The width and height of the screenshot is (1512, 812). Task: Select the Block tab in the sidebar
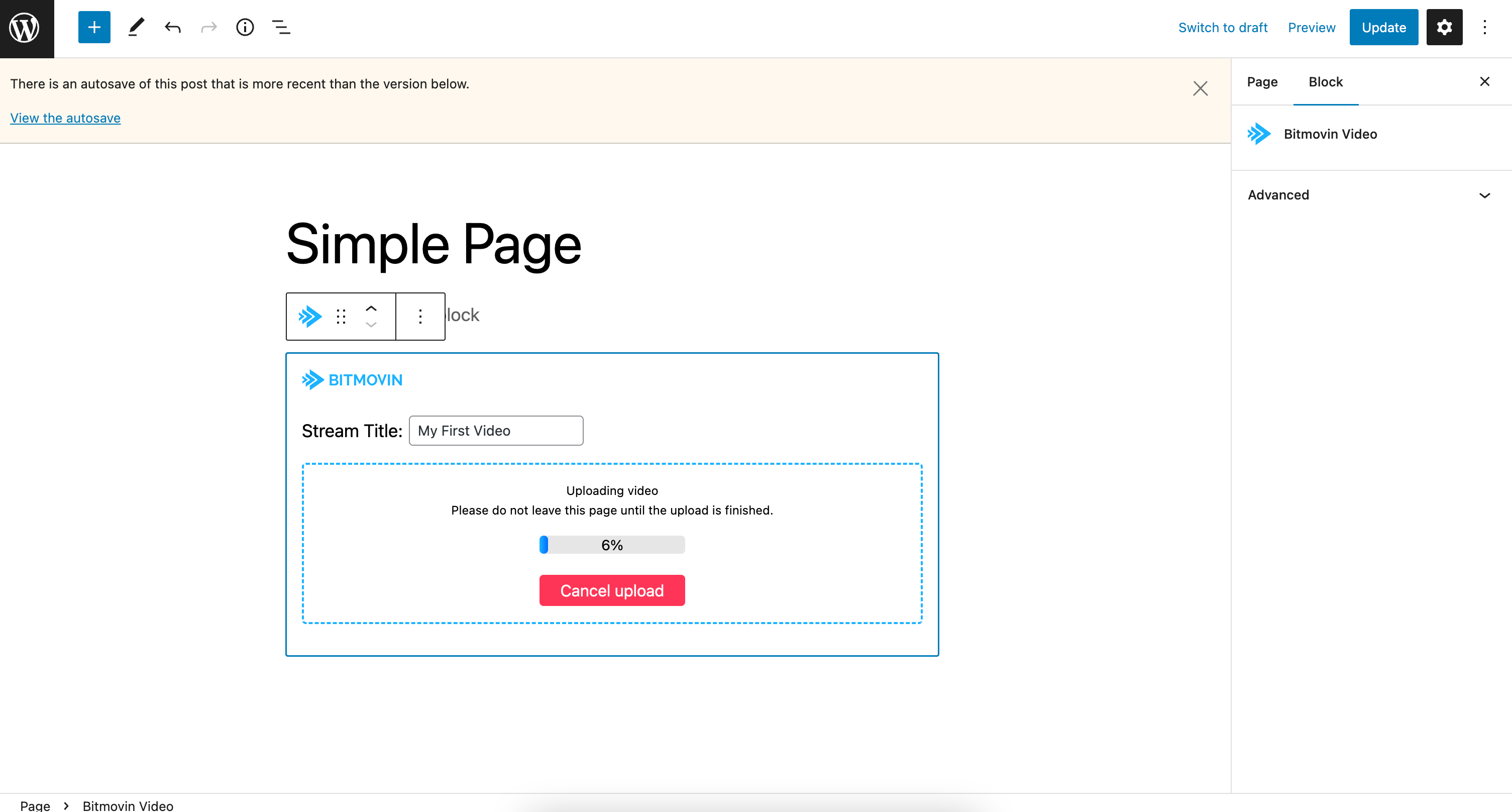pos(1325,81)
